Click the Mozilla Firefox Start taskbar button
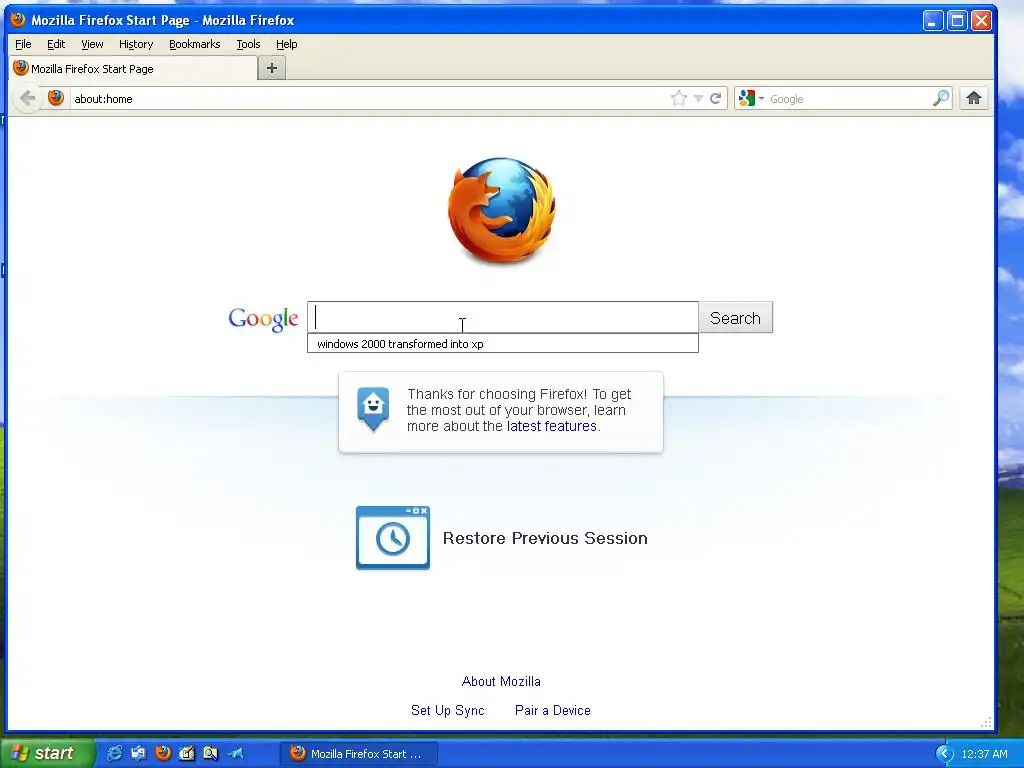Viewport: 1024px width, 768px height. [359, 754]
